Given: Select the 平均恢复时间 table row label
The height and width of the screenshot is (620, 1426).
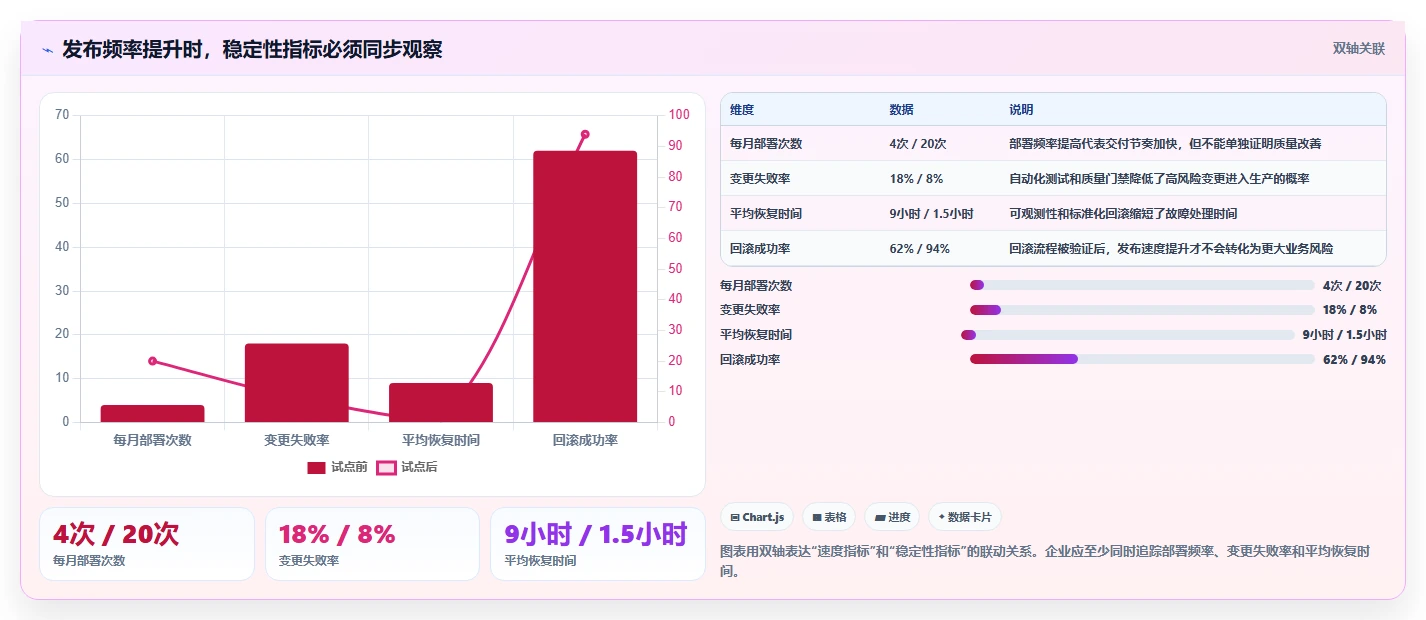Looking at the screenshot, I should coord(766,214).
